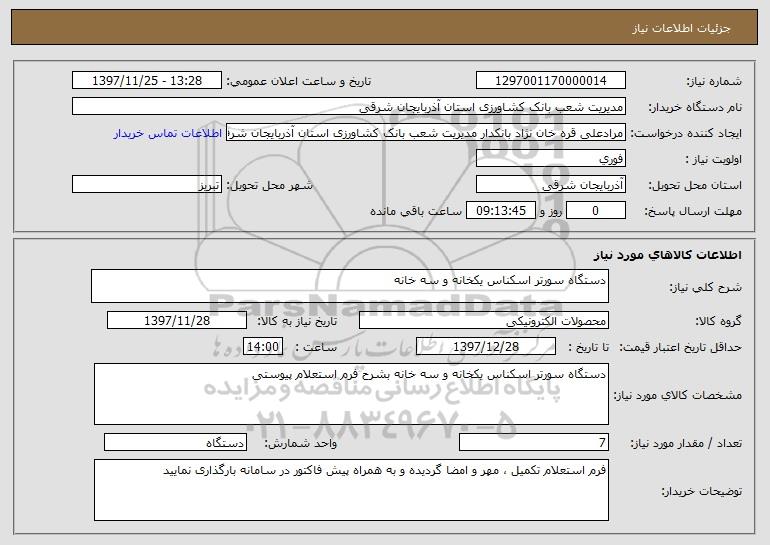This screenshot has height=545, width=770.
Task: Click the گروه کالا label
Action: pos(718,322)
